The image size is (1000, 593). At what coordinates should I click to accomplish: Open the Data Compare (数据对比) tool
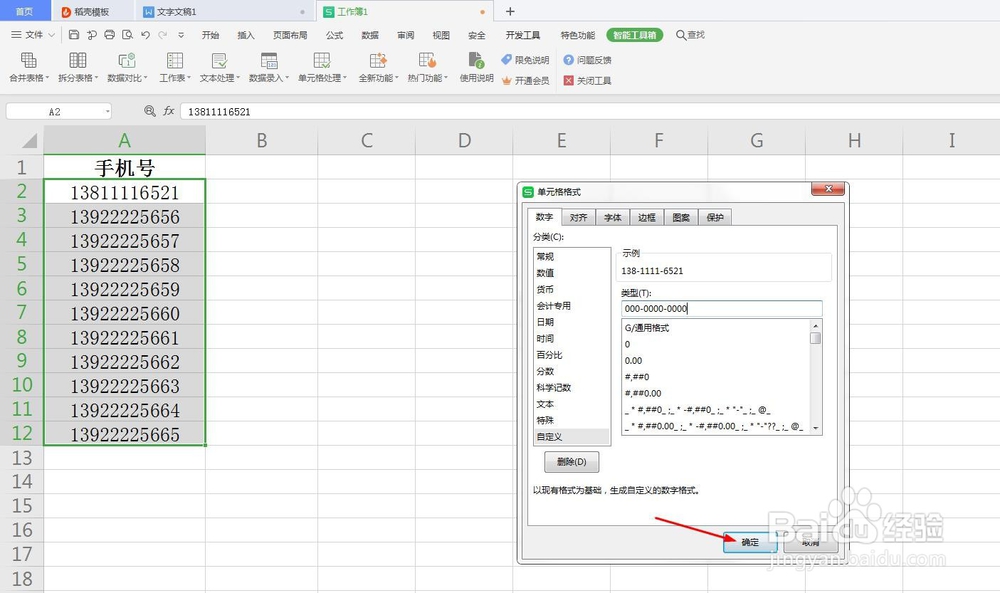click(126, 68)
